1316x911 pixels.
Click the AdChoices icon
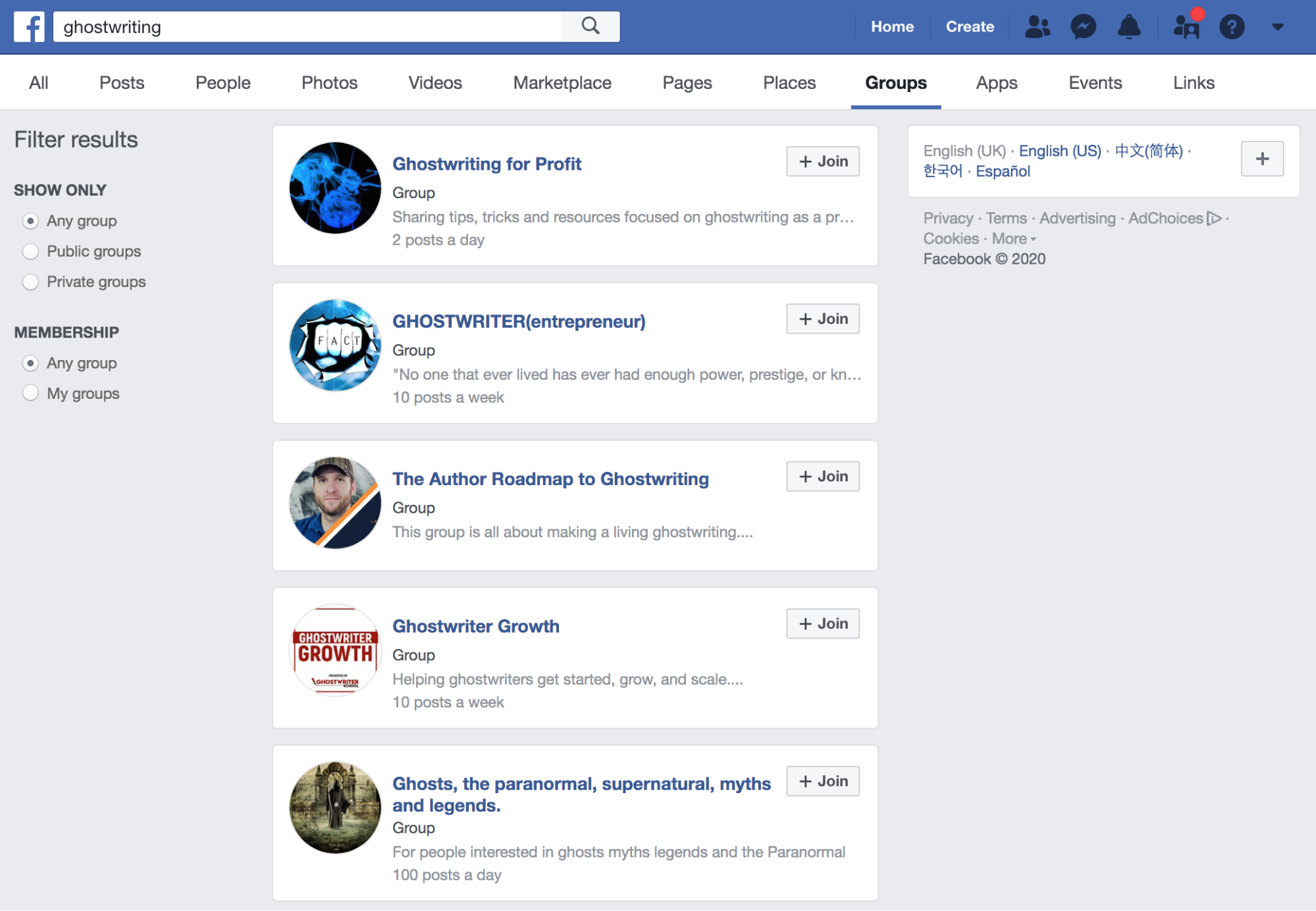click(x=1214, y=219)
